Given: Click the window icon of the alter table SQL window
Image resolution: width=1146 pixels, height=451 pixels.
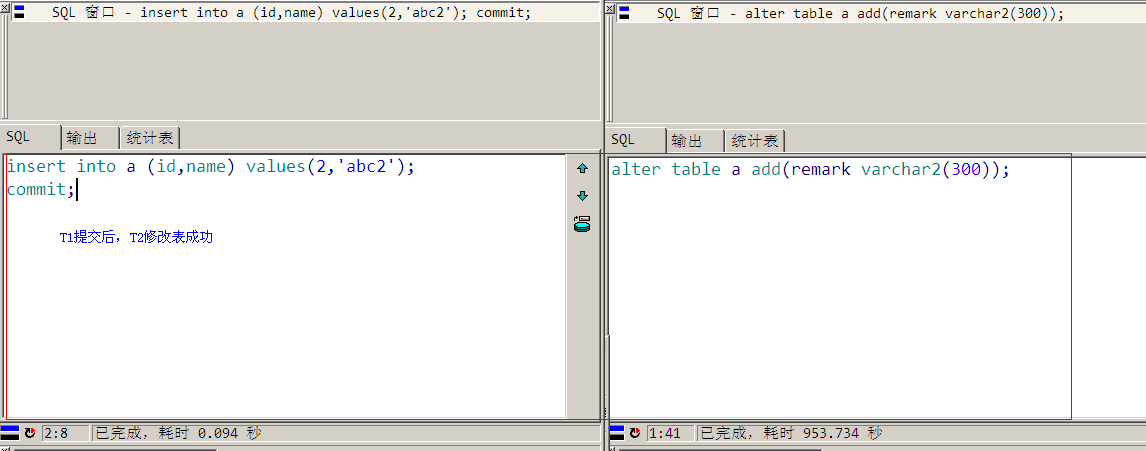Looking at the screenshot, I should coord(624,12).
